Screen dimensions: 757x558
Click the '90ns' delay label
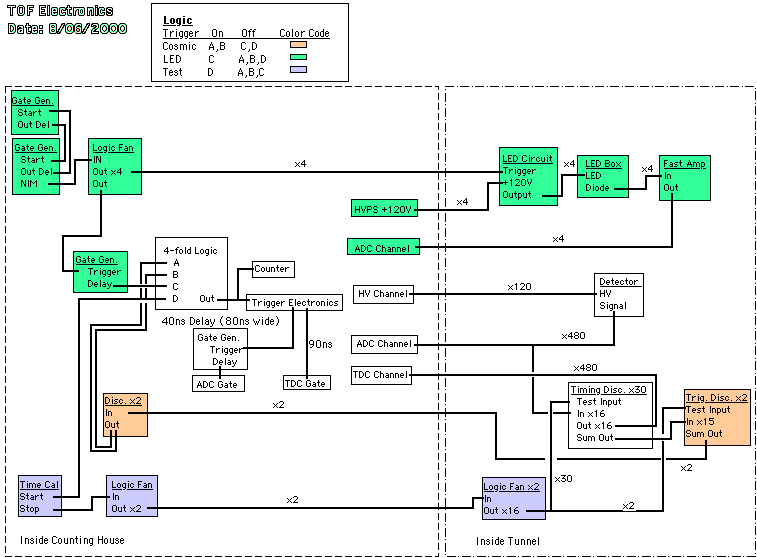click(x=321, y=344)
